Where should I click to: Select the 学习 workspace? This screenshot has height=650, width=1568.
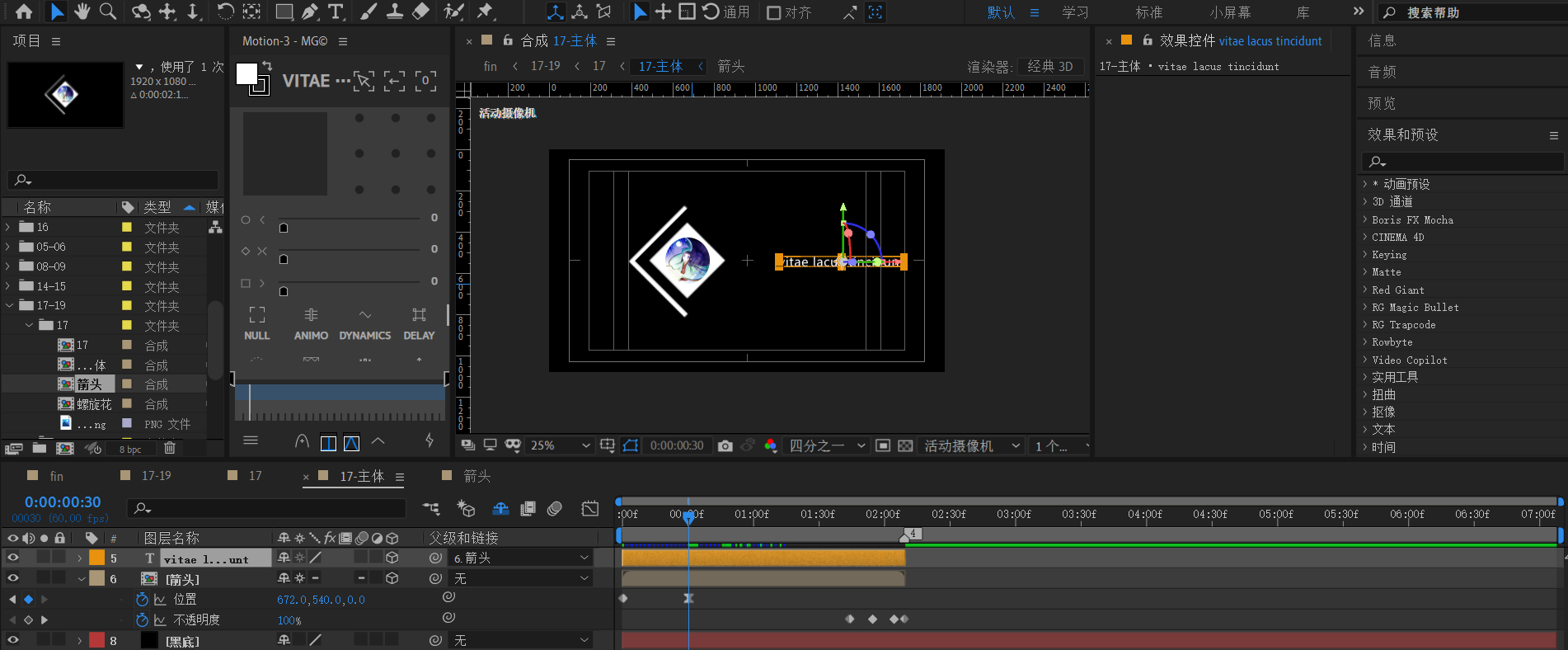coord(1075,12)
